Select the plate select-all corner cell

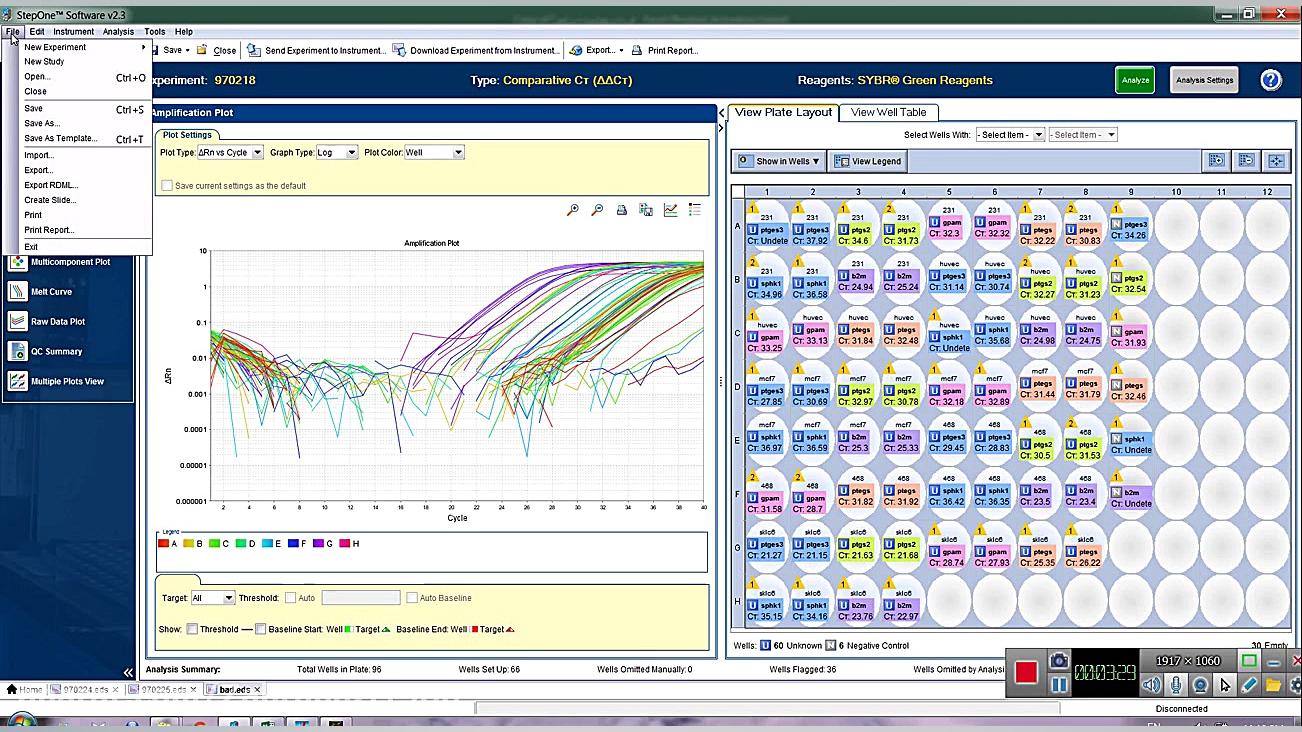(x=738, y=192)
